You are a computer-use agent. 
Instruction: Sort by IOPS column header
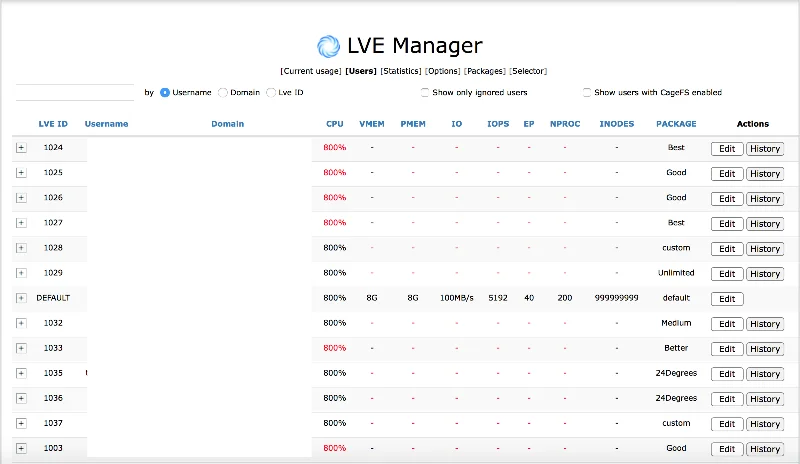tap(498, 124)
